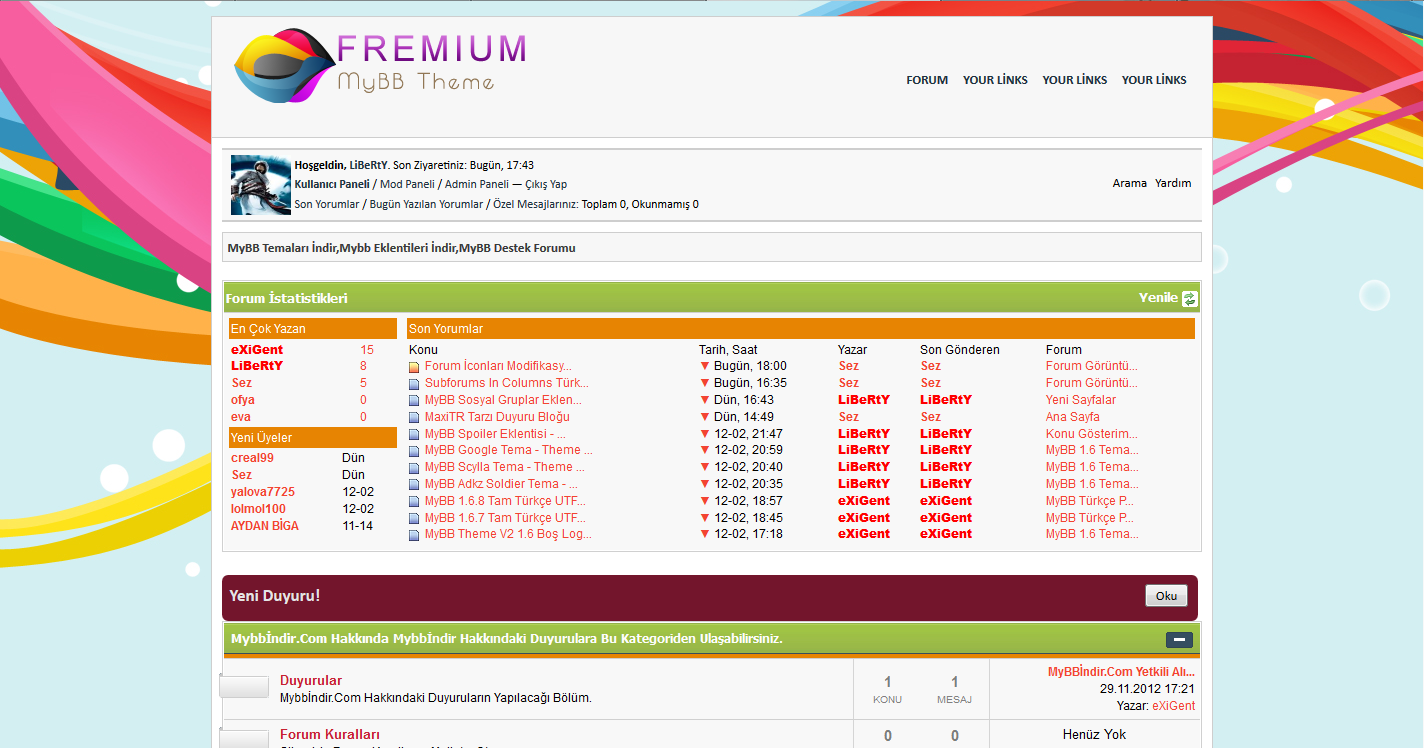Click the thread icon beside MyBB 1.6.8 Tam
This screenshot has width=1424, height=748.
pos(414,502)
